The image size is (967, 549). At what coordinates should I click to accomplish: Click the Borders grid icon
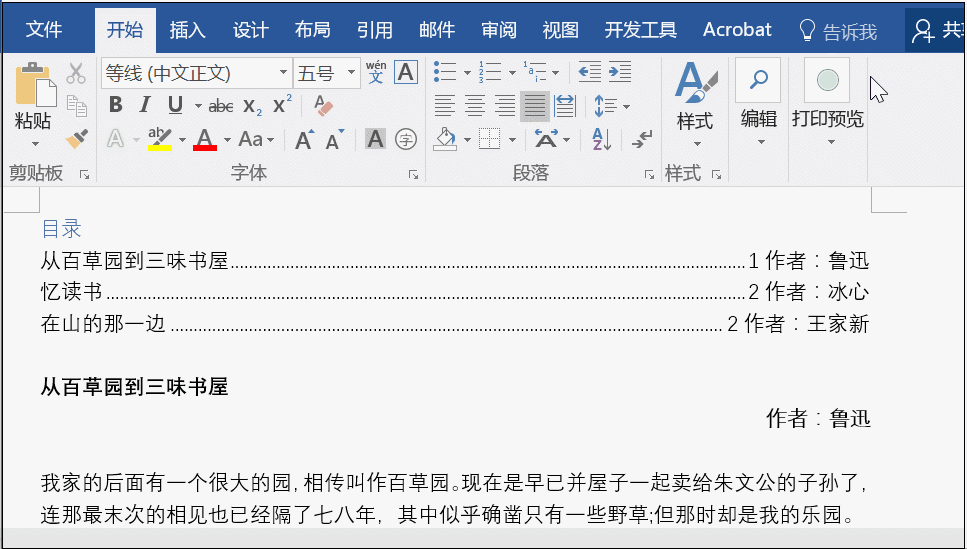490,139
